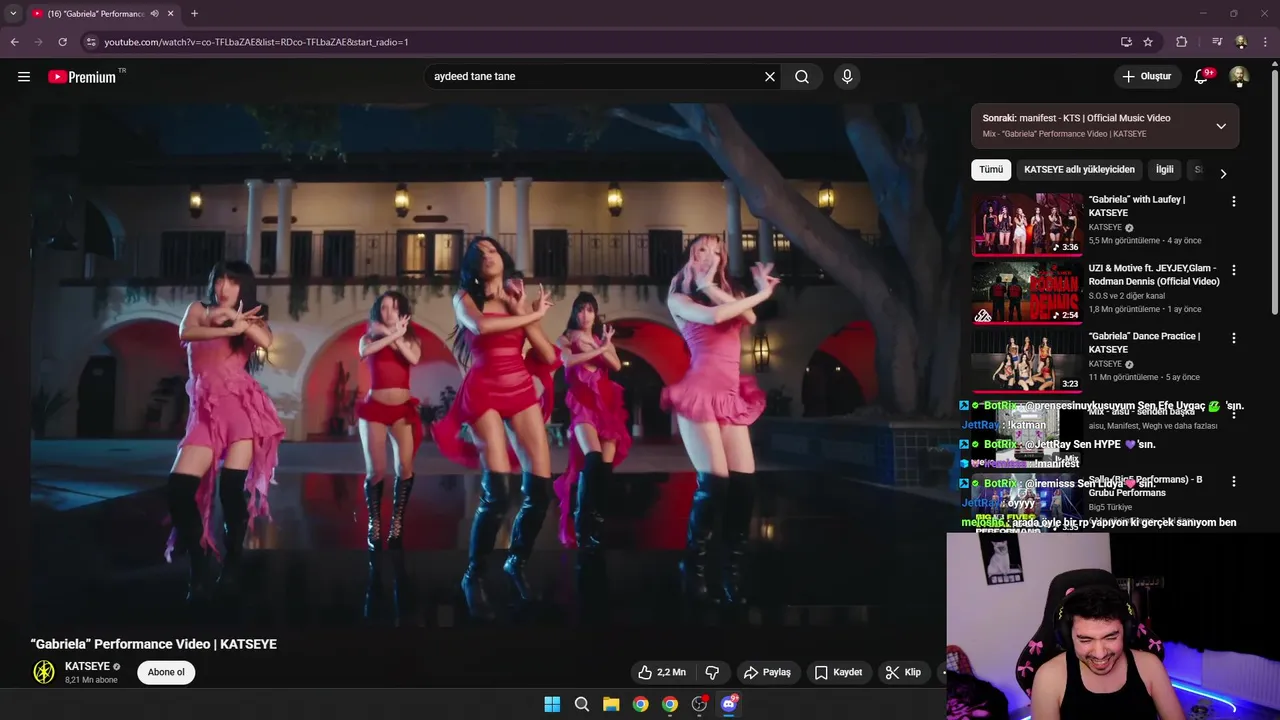1280x720 pixels.
Task: Like the video with thumbs up
Action: [x=663, y=672]
